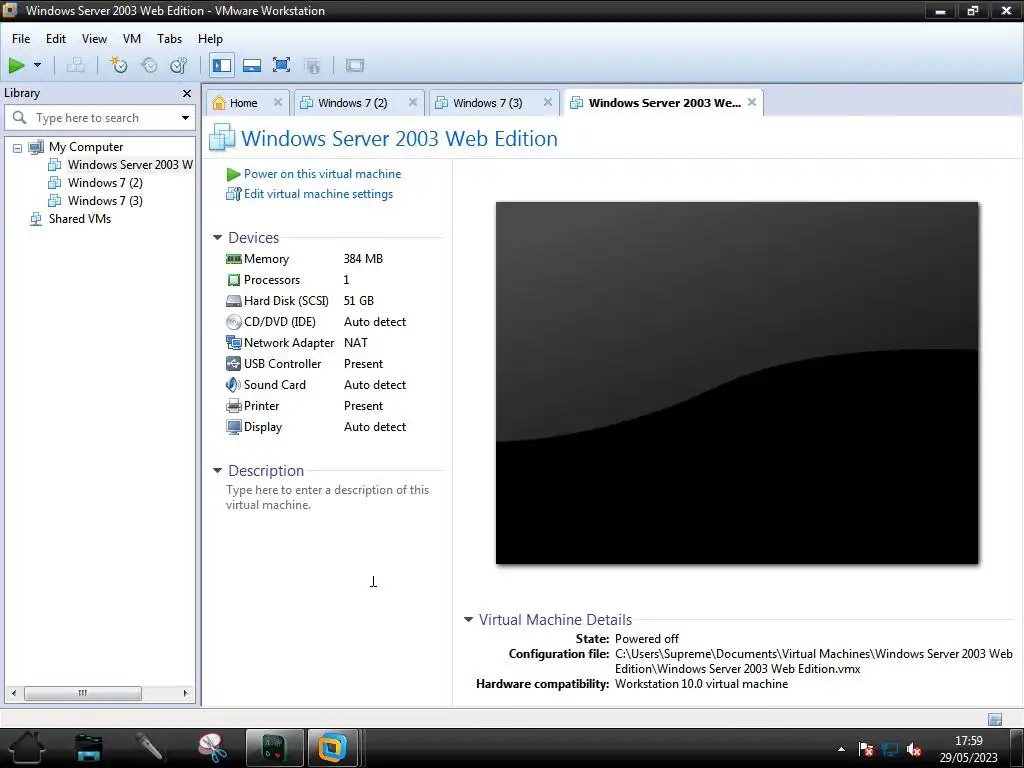The width and height of the screenshot is (1024, 768).
Task: Close the Home tab
Action: point(278,102)
